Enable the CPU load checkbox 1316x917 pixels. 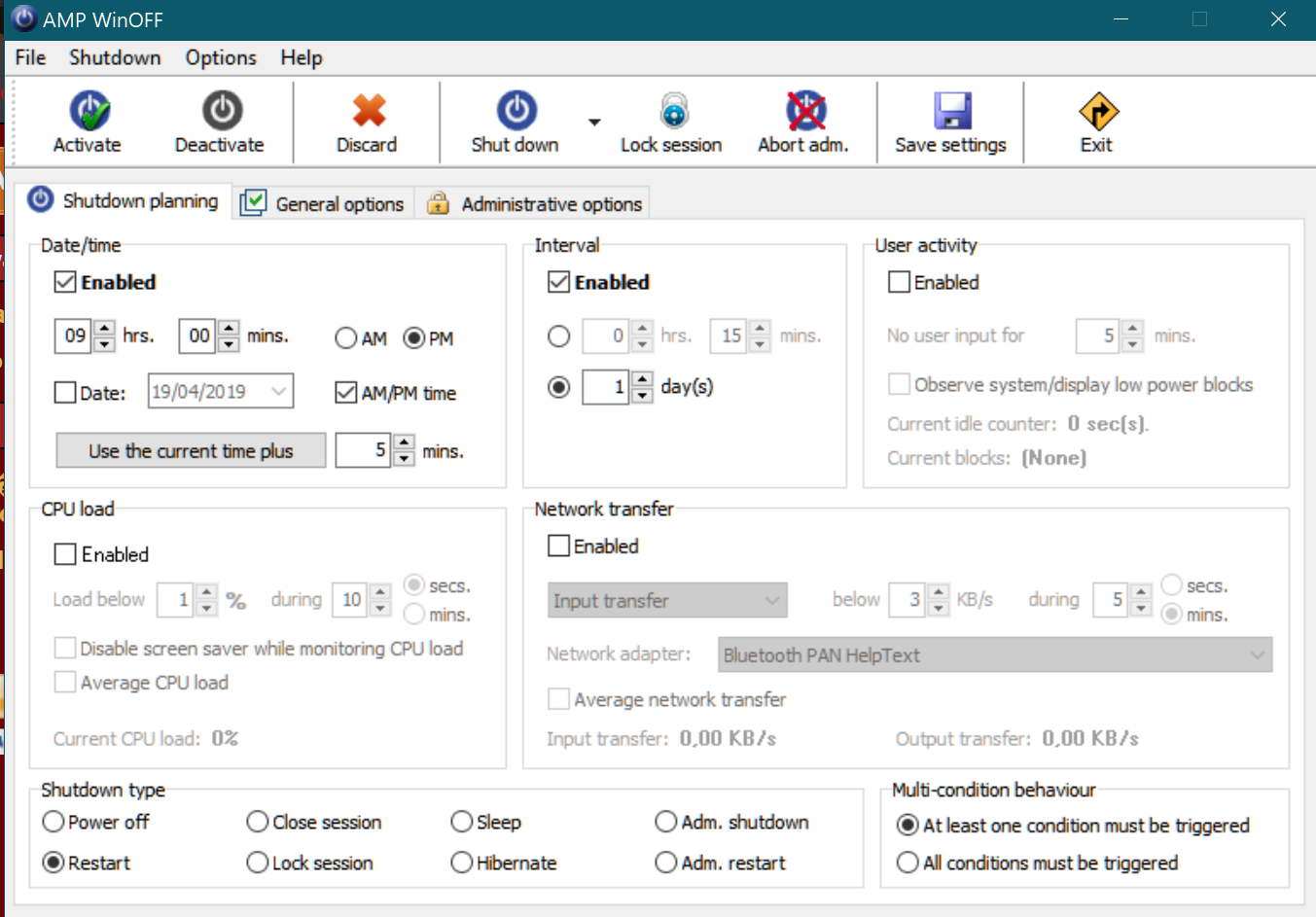point(66,554)
